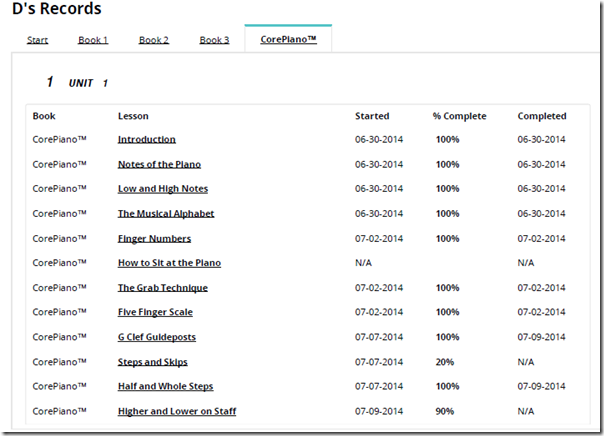Open the Steps and Skips lesson
604x436 pixels.
click(x=153, y=362)
